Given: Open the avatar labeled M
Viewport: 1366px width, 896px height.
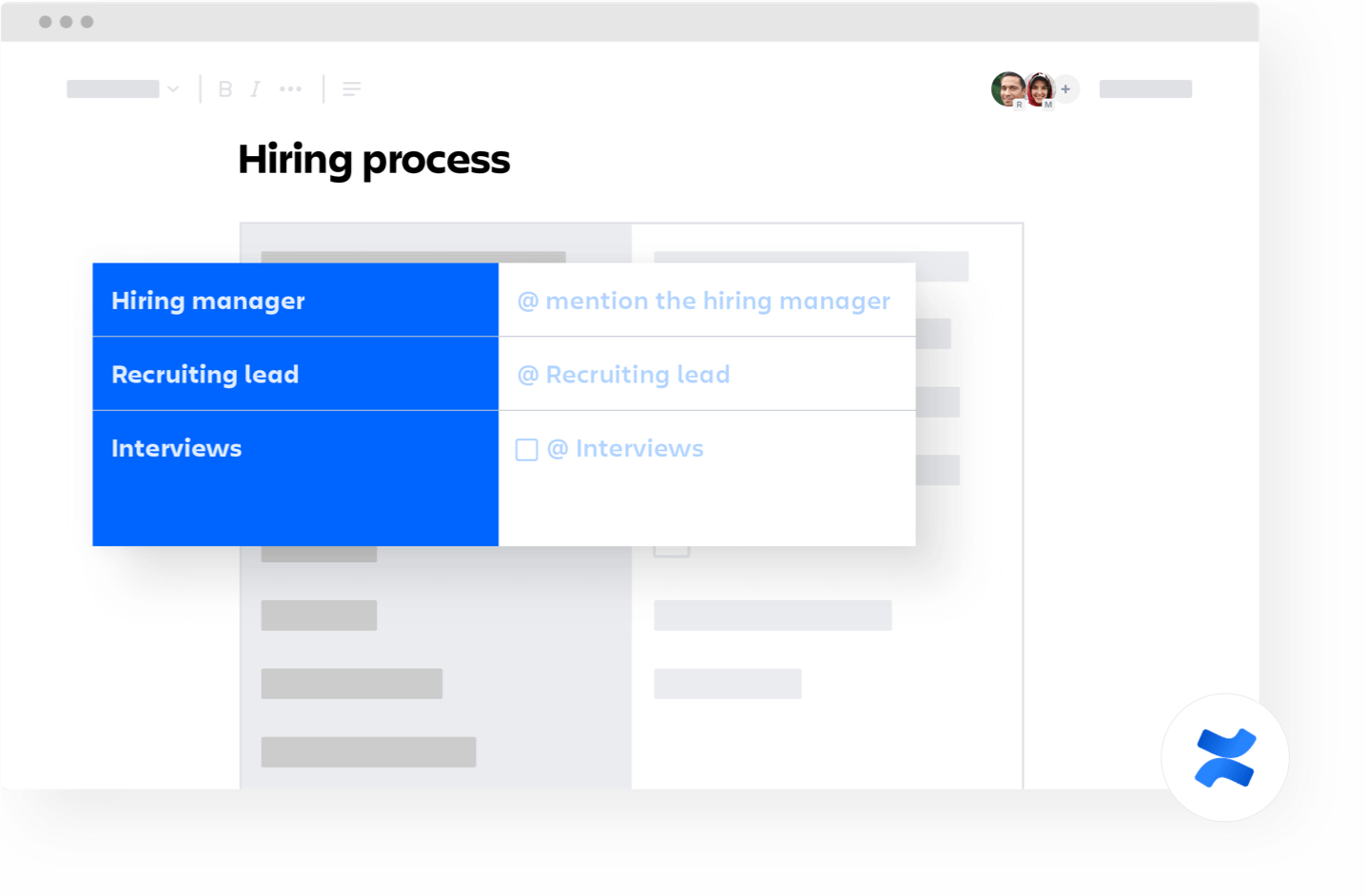Looking at the screenshot, I should (x=1040, y=88).
